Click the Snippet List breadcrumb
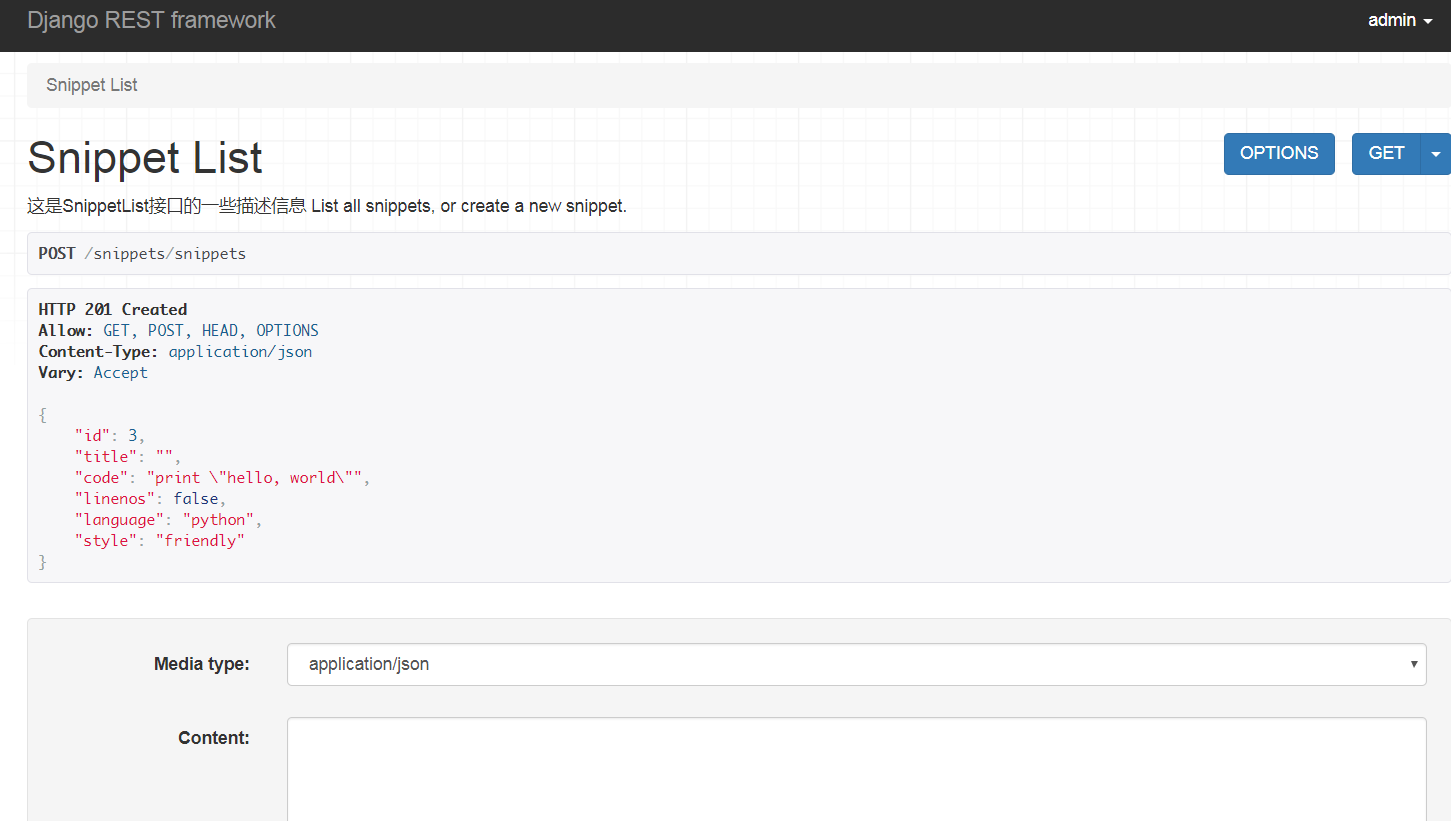This screenshot has height=821, width=1451. click(92, 85)
